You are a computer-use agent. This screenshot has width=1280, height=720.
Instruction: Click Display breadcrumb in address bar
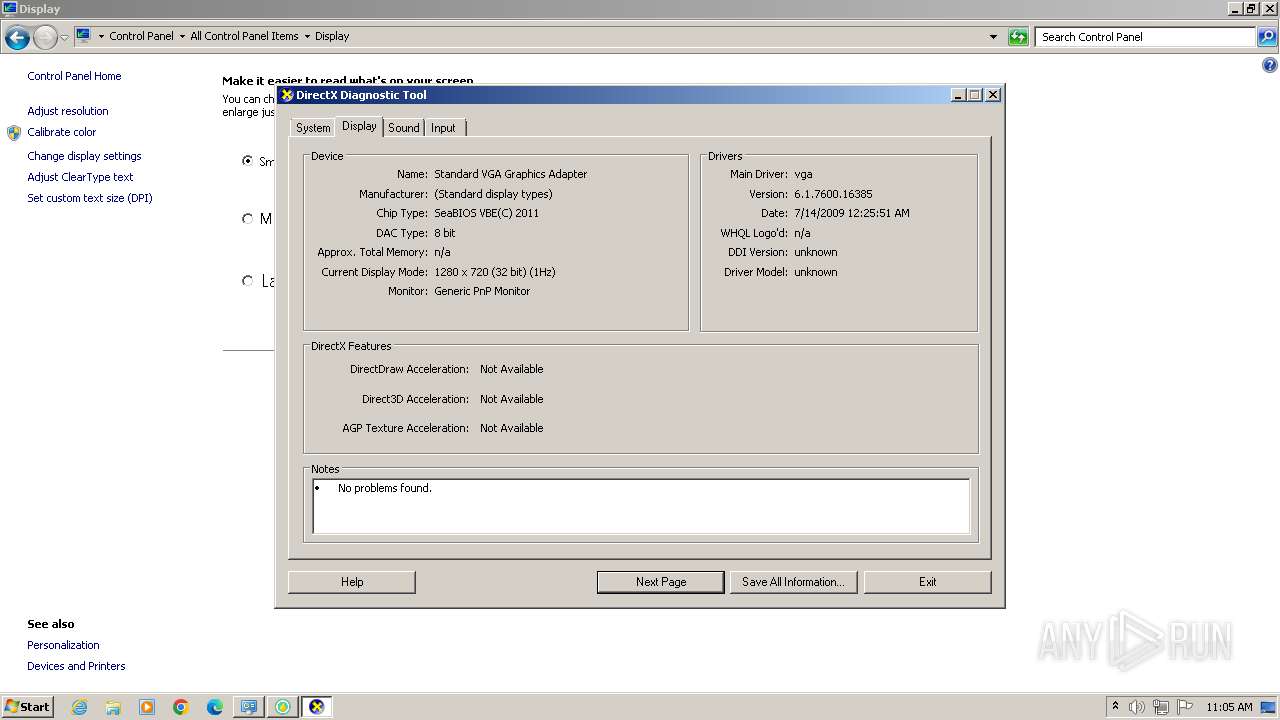(x=332, y=36)
